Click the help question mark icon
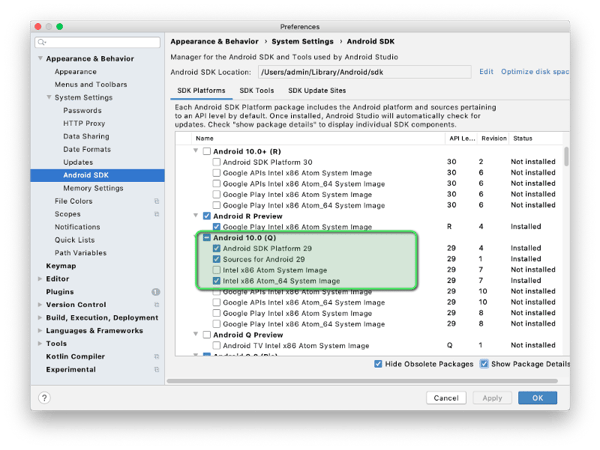600x450 pixels. [44, 398]
